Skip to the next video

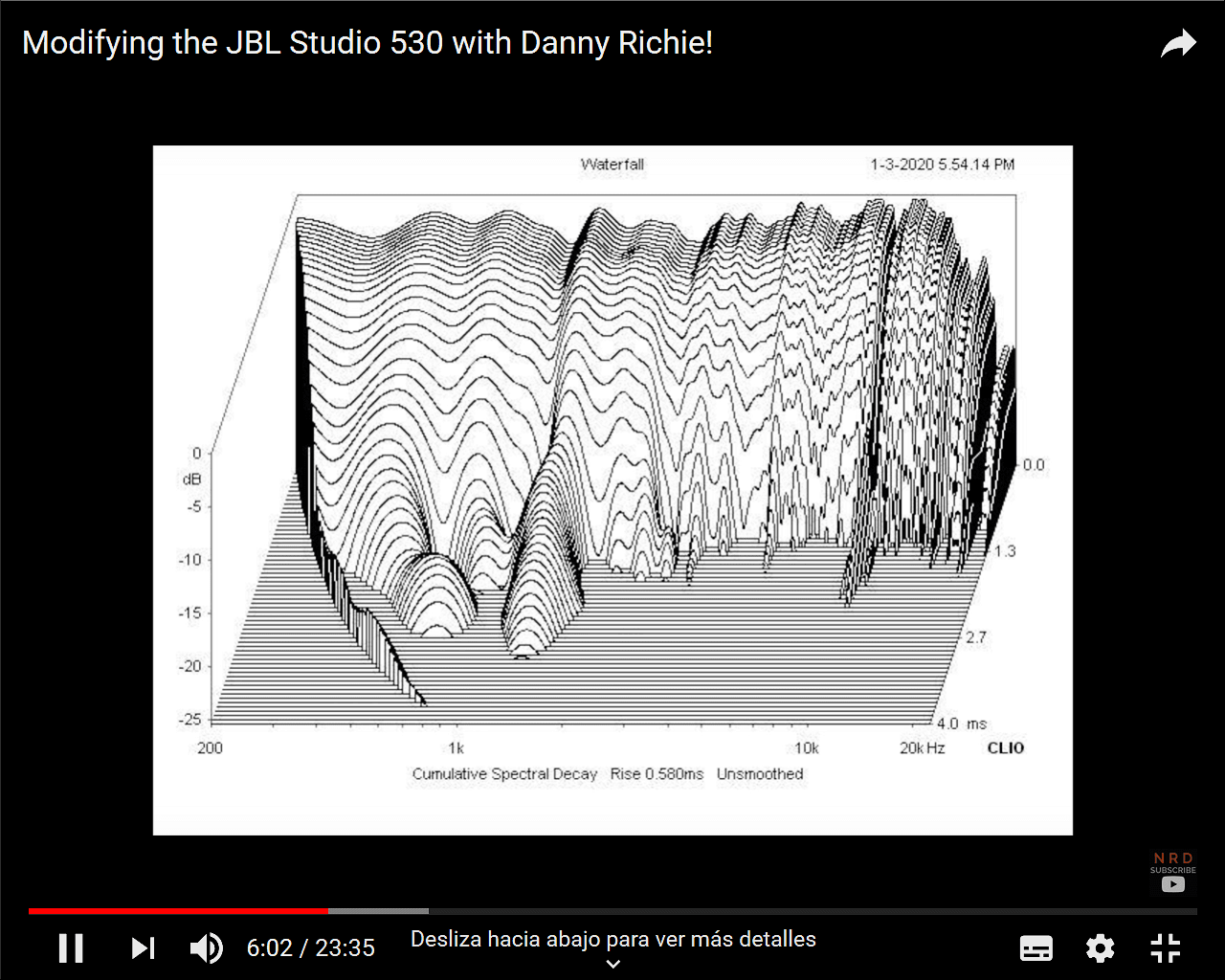[x=143, y=947]
